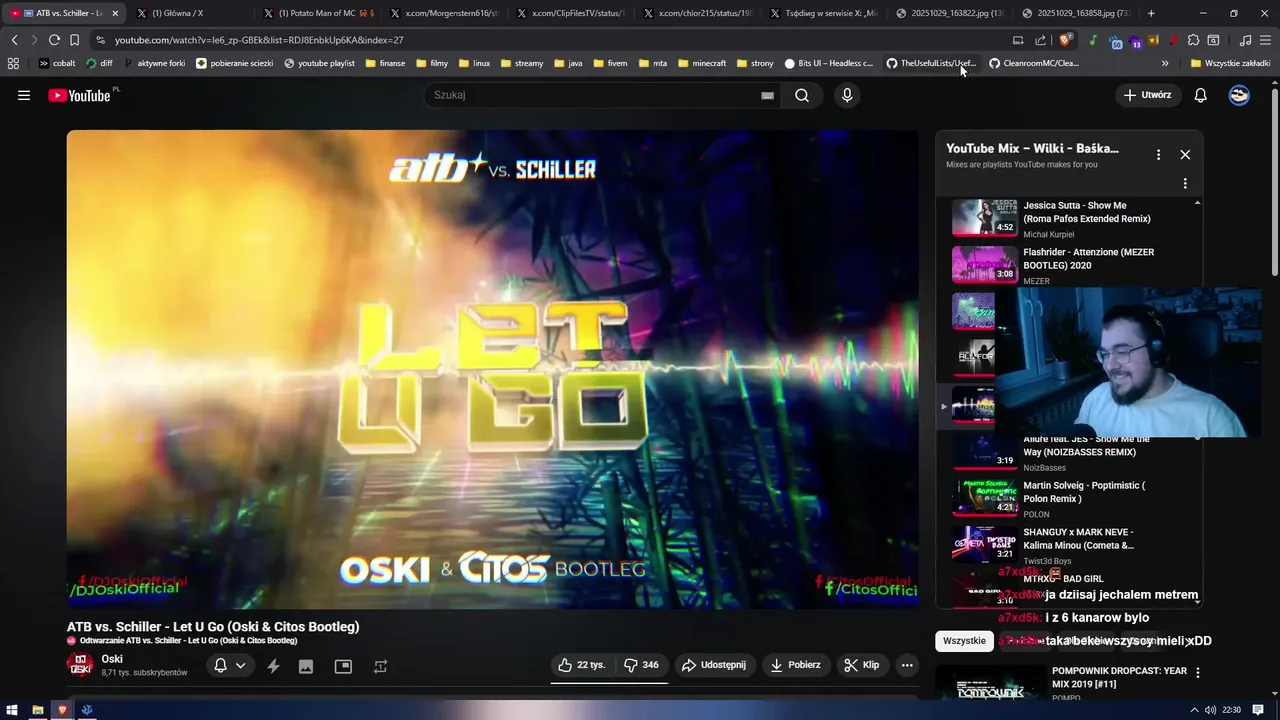Click the Brave icon in the taskbar
This screenshot has height=720, width=1280.
(x=62, y=710)
